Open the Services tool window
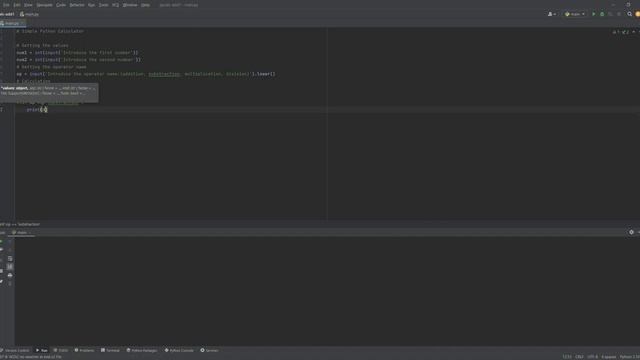This screenshot has width=640, height=360. point(209,350)
